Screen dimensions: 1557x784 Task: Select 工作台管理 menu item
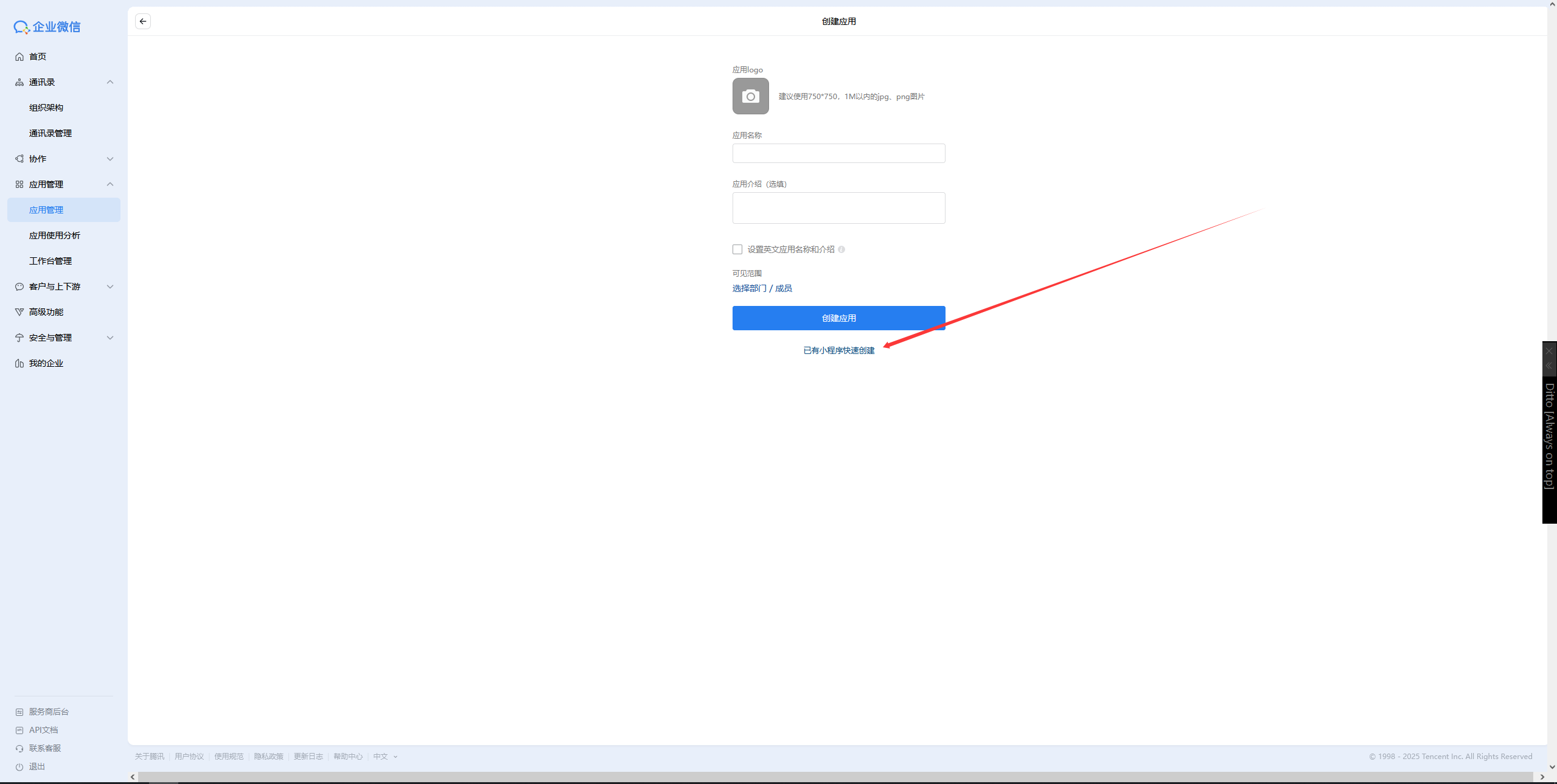point(51,261)
